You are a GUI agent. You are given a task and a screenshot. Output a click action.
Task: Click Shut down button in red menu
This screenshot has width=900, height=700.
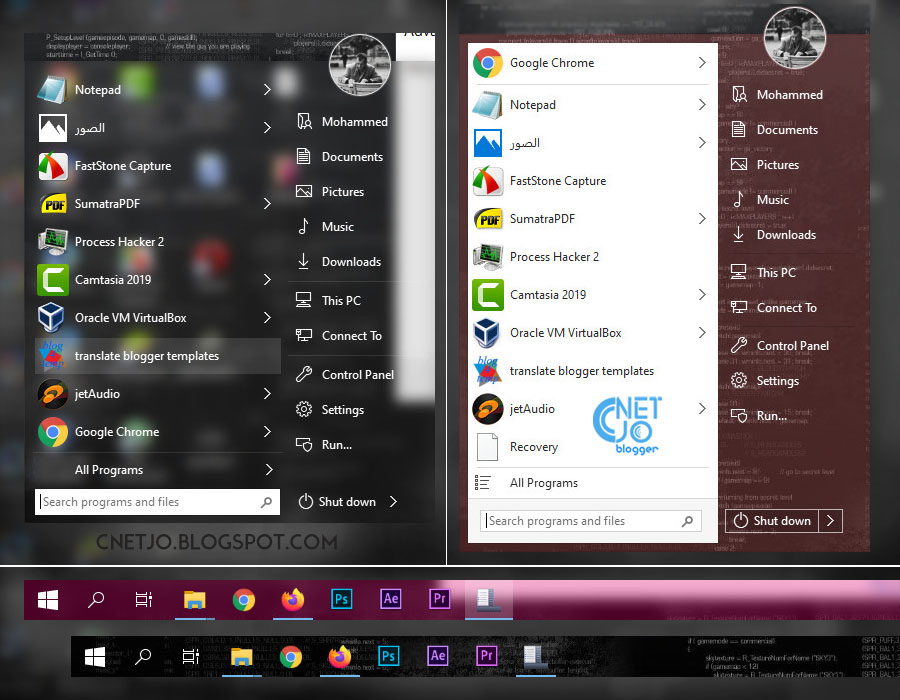[773, 521]
